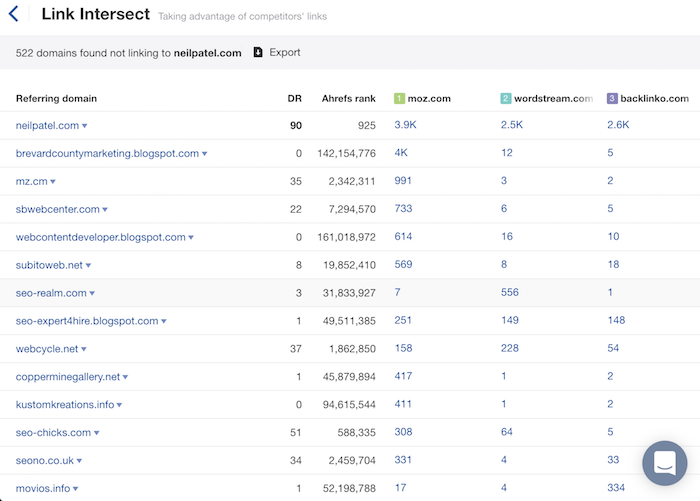The image size is (700, 501).
Task: Open the seono.co.uk domain link
Action: (x=45, y=460)
